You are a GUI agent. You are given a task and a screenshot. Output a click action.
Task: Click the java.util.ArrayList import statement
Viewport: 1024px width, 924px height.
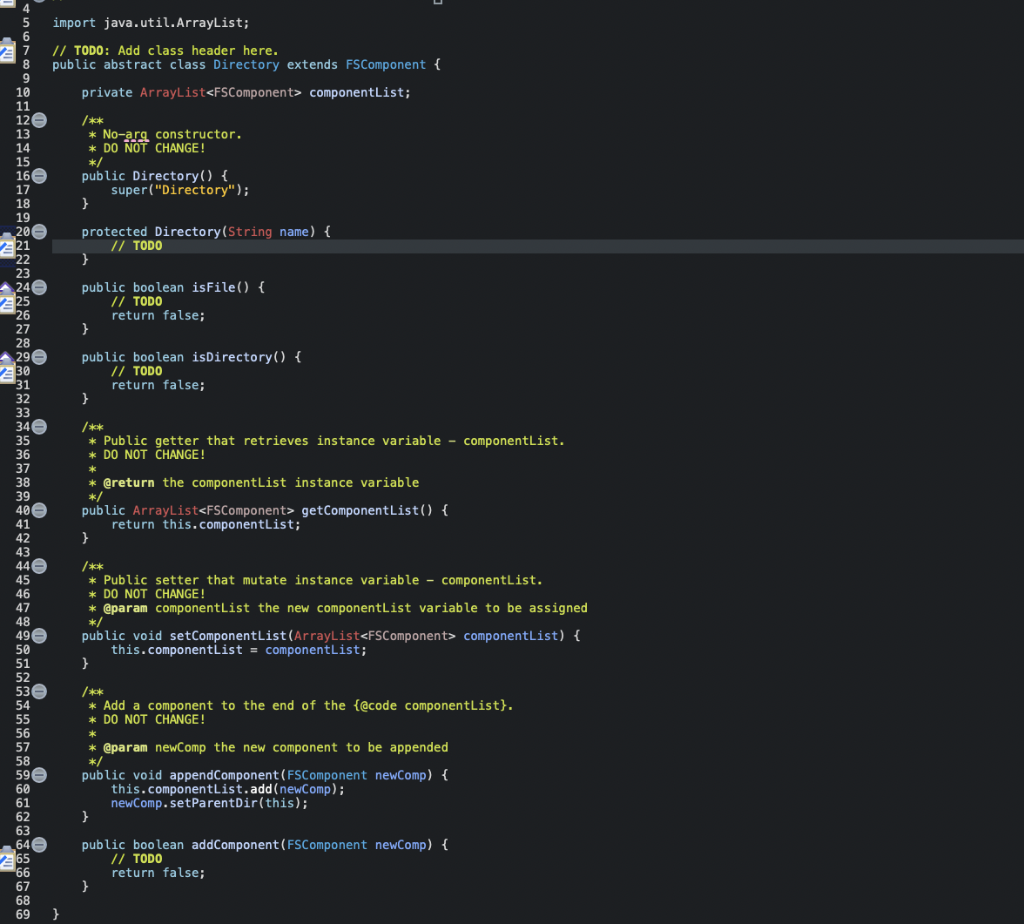point(150,22)
